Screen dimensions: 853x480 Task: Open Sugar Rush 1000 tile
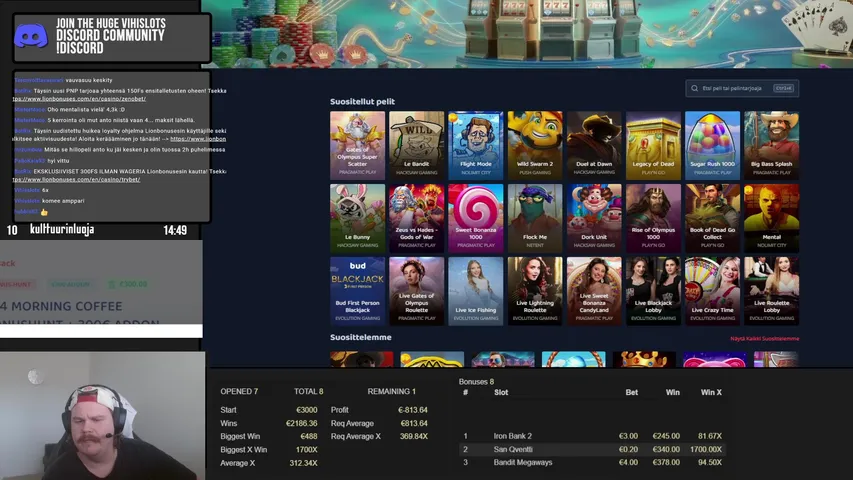[713, 145]
